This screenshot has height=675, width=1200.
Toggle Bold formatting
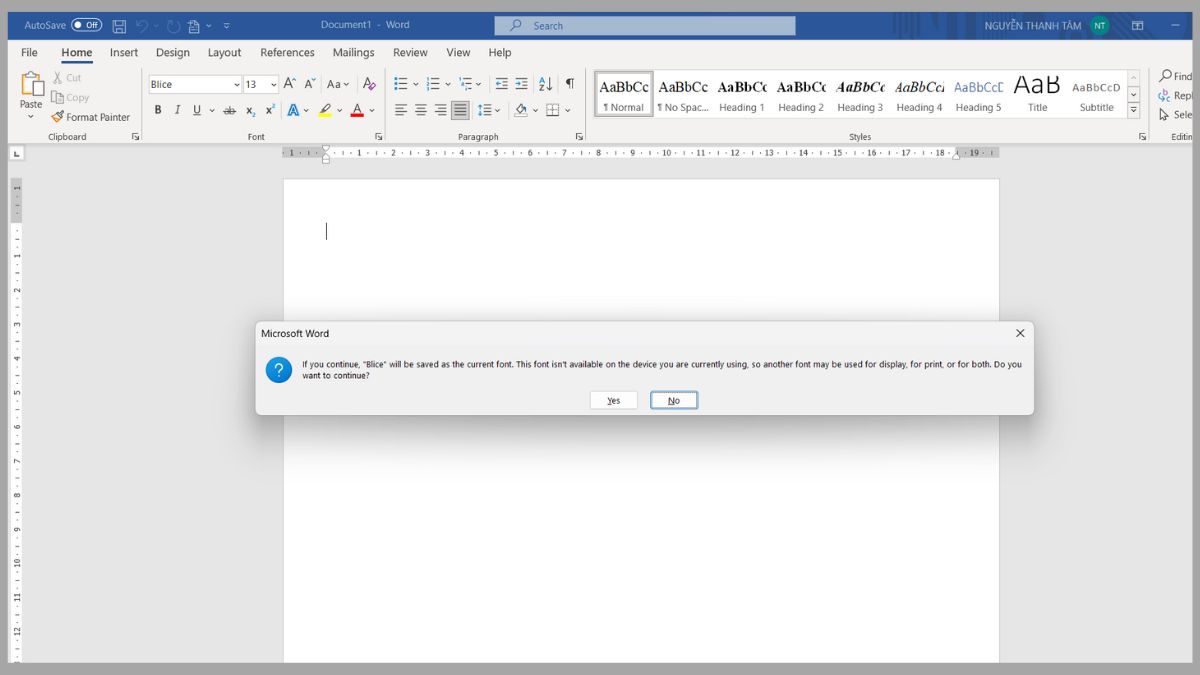(x=158, y=110)
